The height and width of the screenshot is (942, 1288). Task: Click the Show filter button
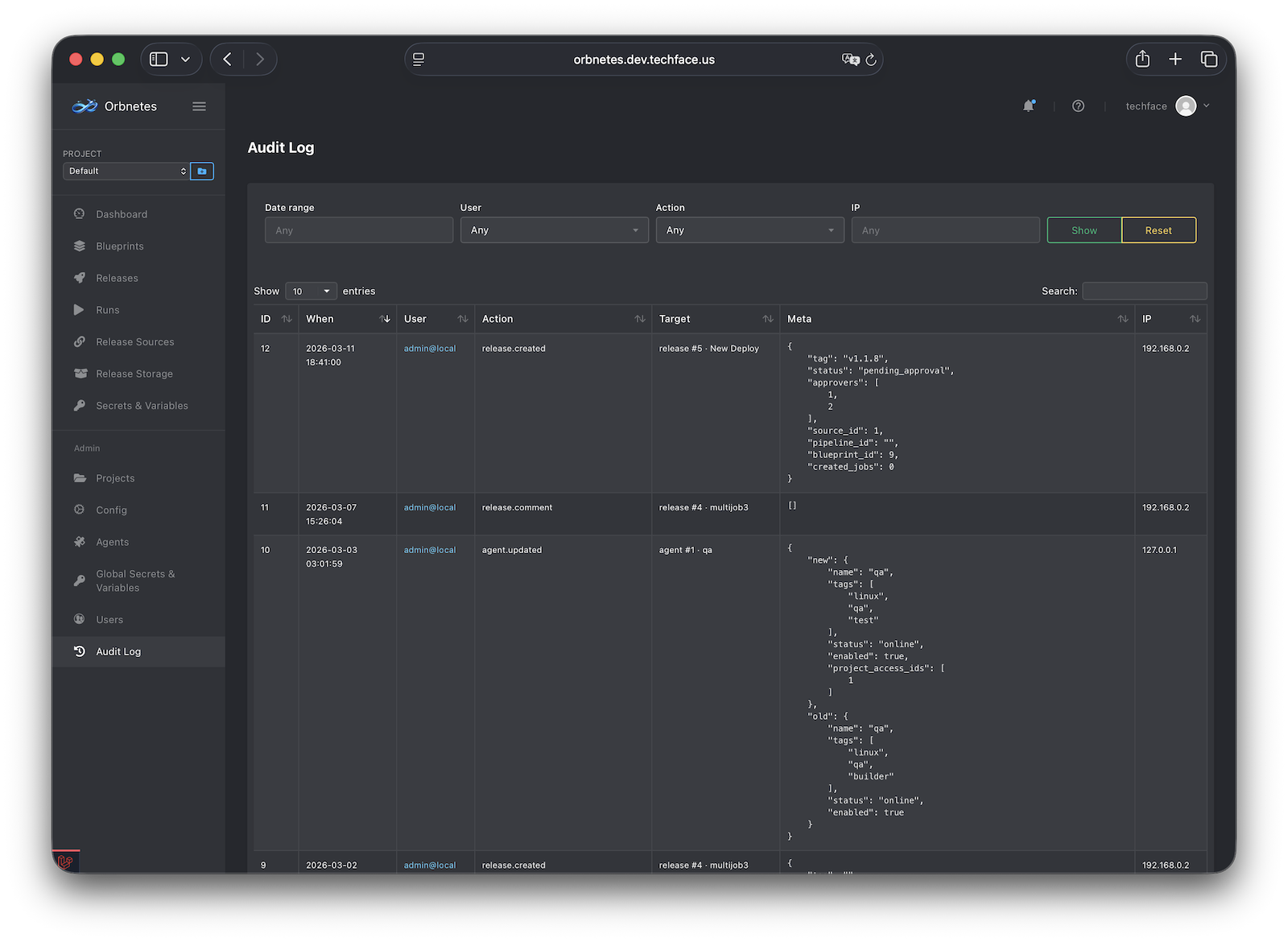1083,229
